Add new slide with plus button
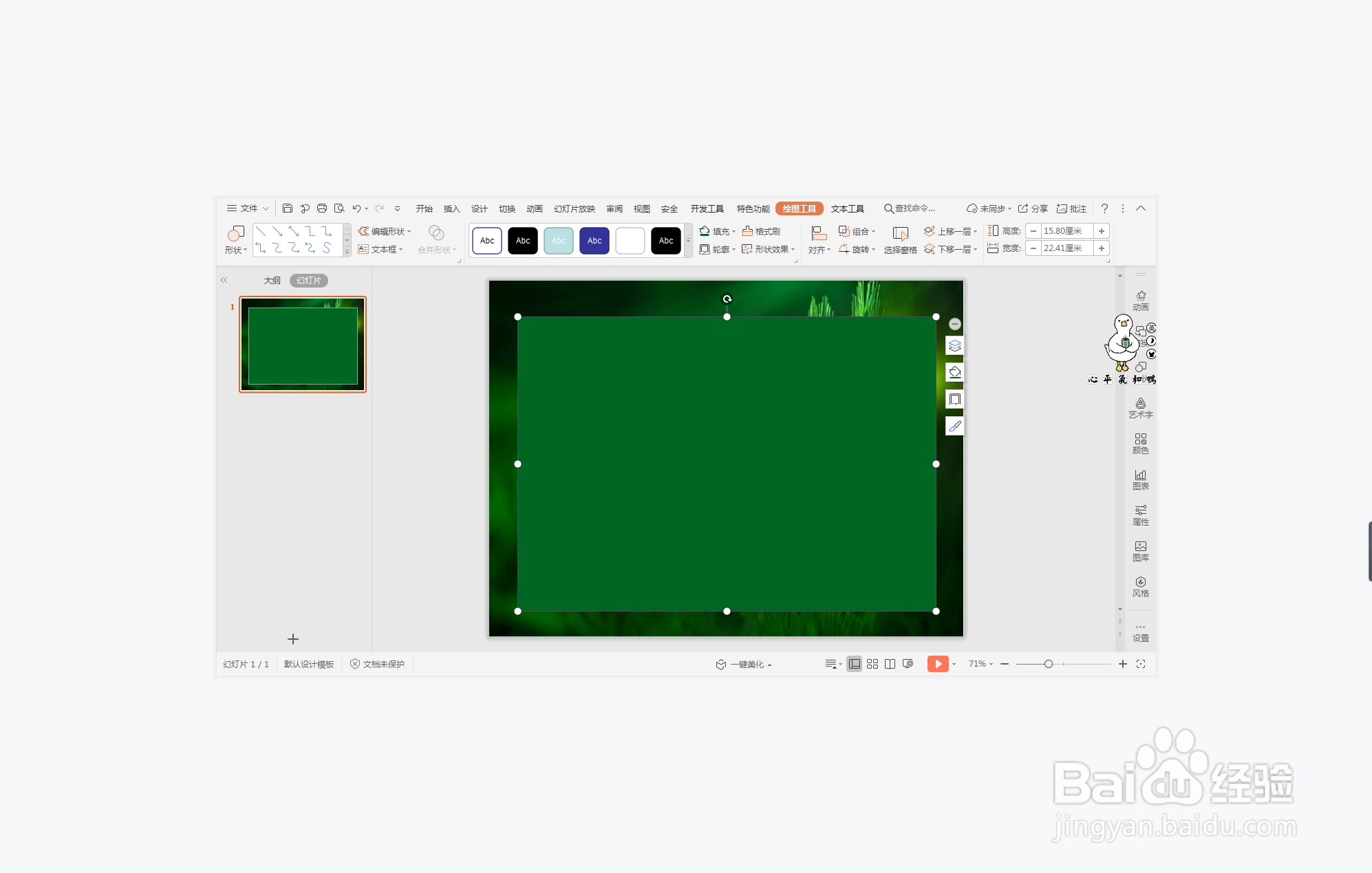 coord(293,639)
